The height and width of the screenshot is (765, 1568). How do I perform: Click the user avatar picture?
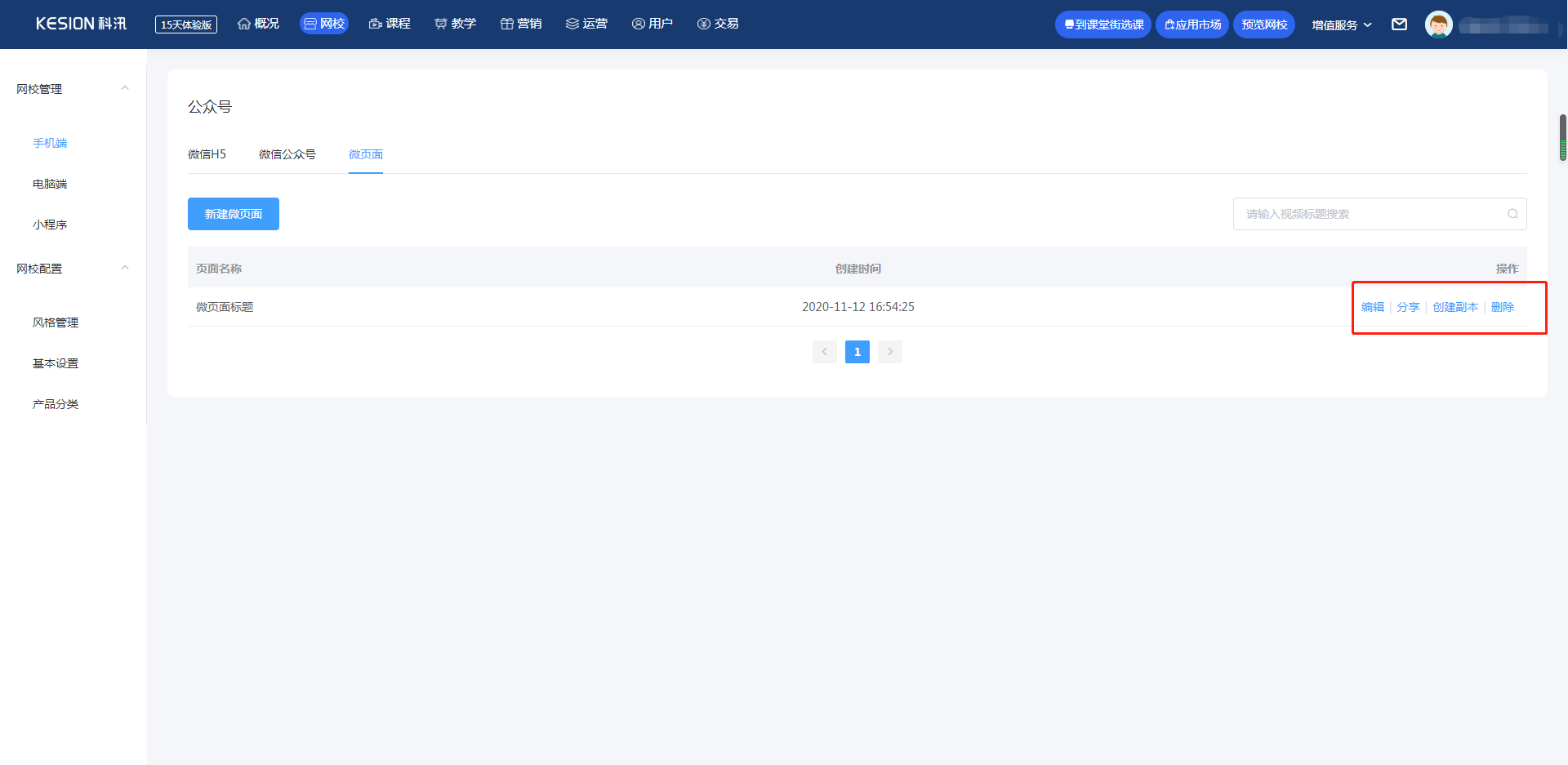1438,24
